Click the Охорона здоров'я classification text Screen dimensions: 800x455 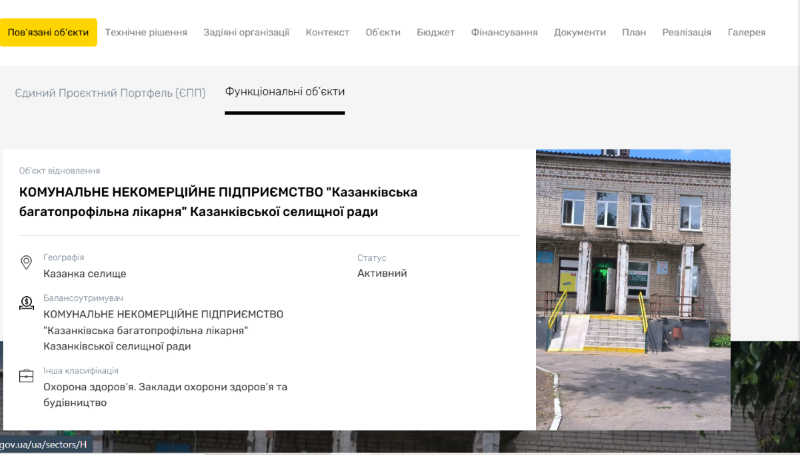165,394
